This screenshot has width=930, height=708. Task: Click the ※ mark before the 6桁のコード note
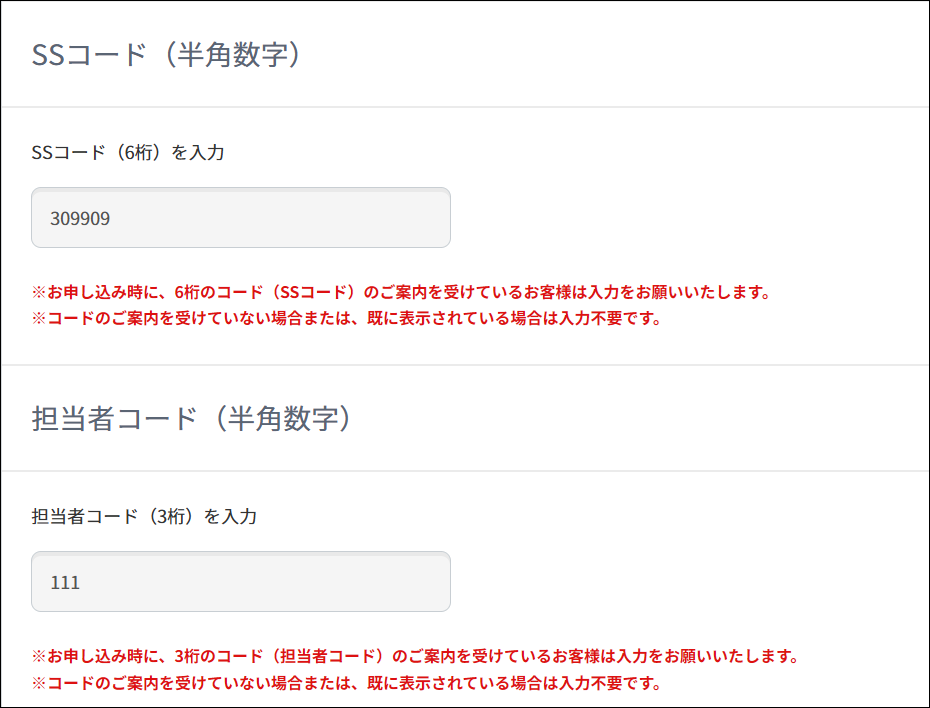click(x=39, y=292)
